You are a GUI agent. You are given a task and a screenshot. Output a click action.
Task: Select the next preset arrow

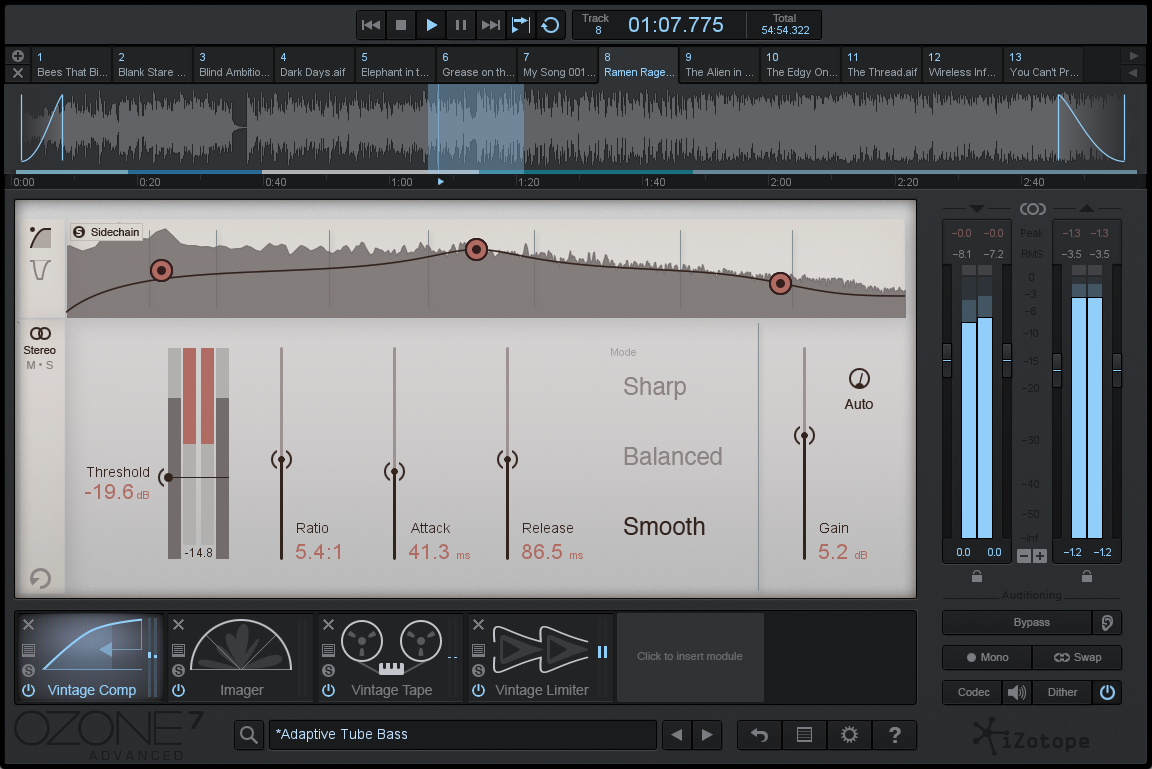click(707, 735)
